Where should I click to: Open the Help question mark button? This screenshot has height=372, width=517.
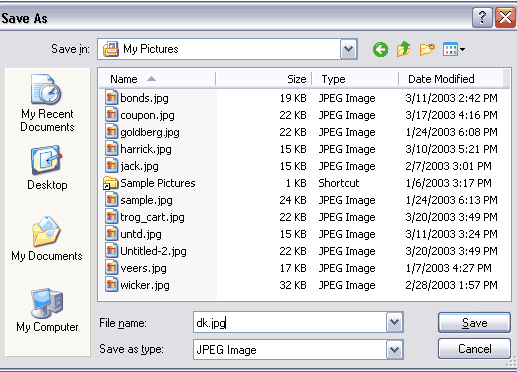coord(482,17)
